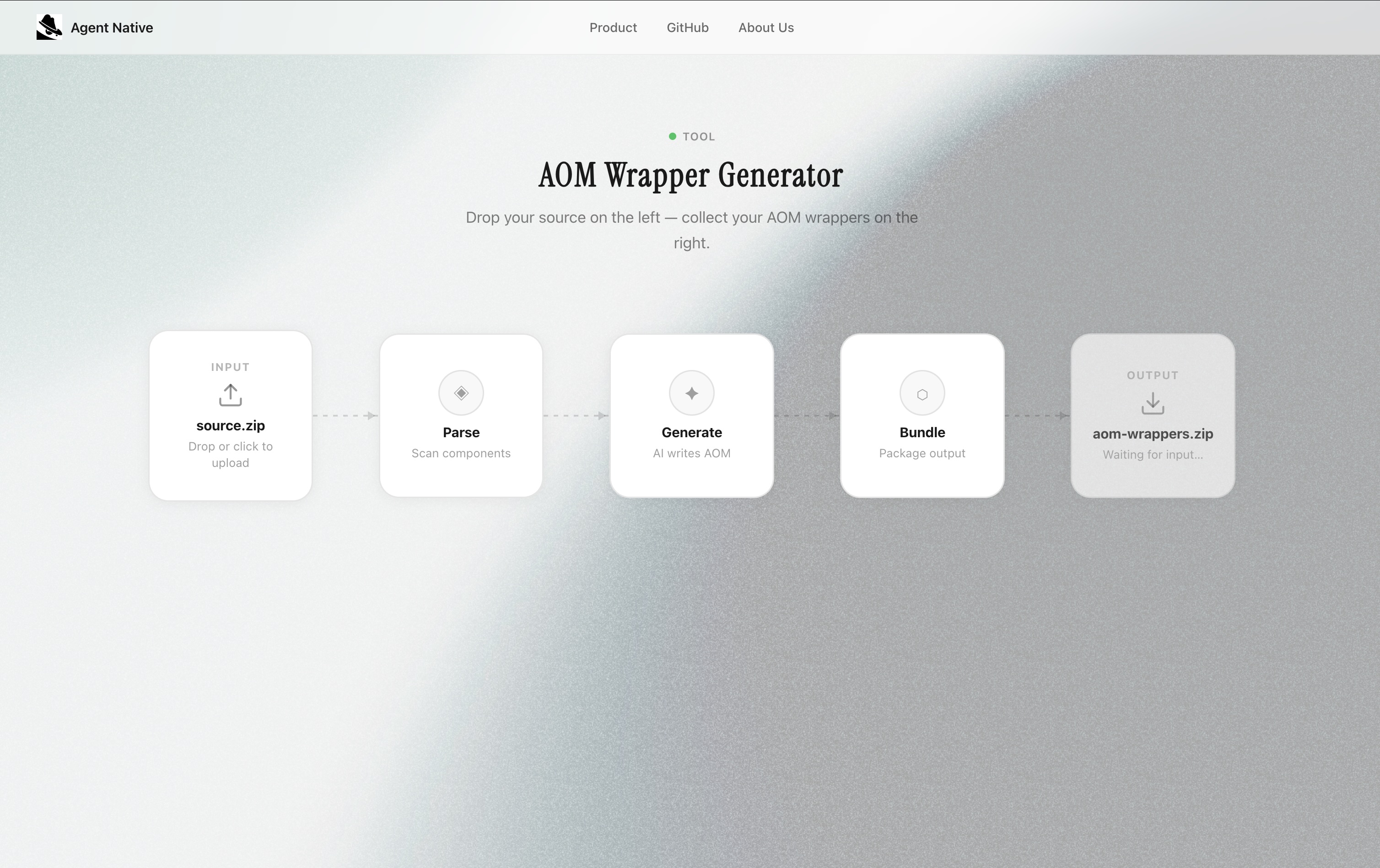Click the download arrow icon in Output card

tap(1152, 403)
